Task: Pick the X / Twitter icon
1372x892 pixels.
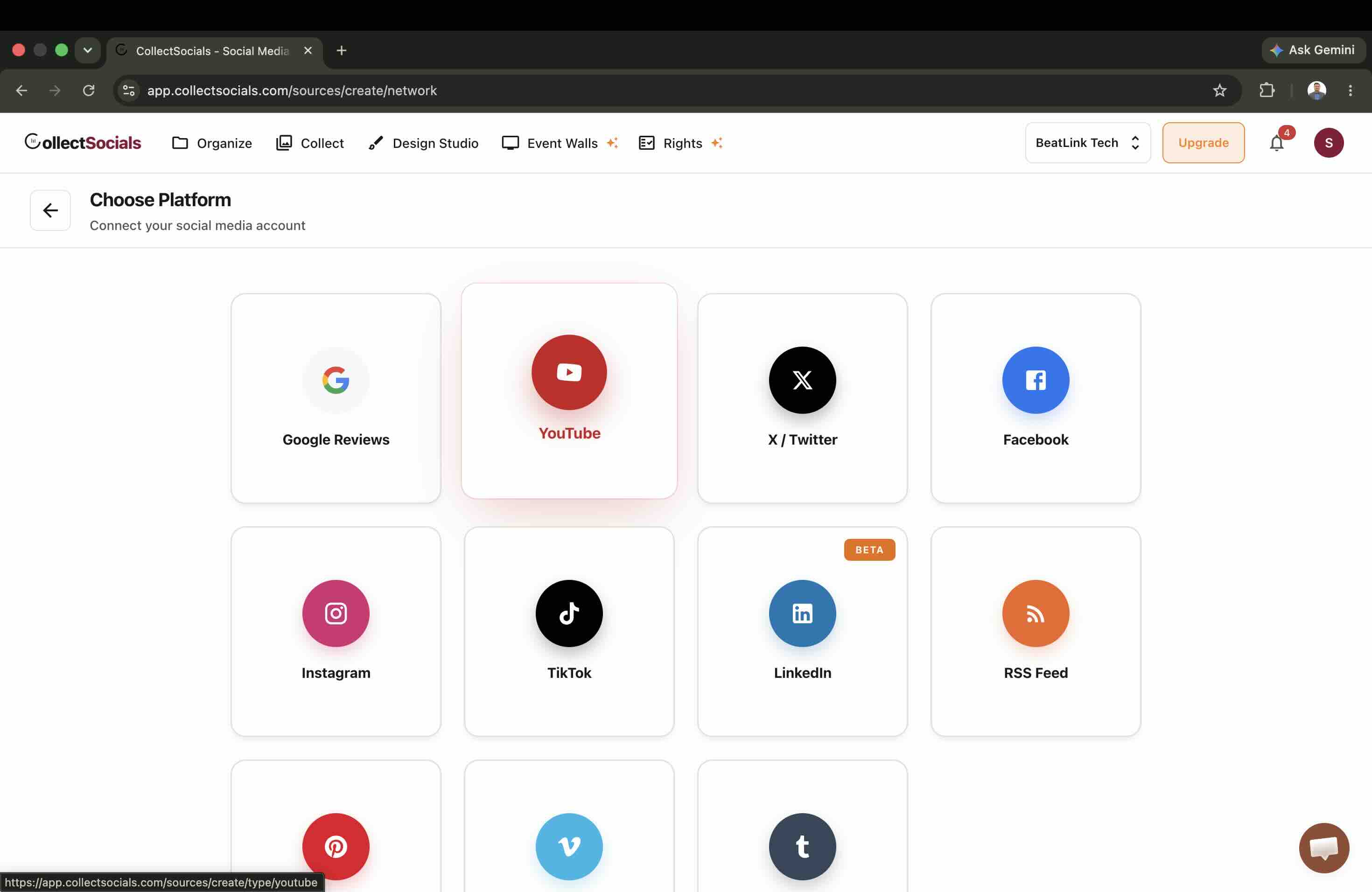Action: pyautogui.click(x=802, y=380)
